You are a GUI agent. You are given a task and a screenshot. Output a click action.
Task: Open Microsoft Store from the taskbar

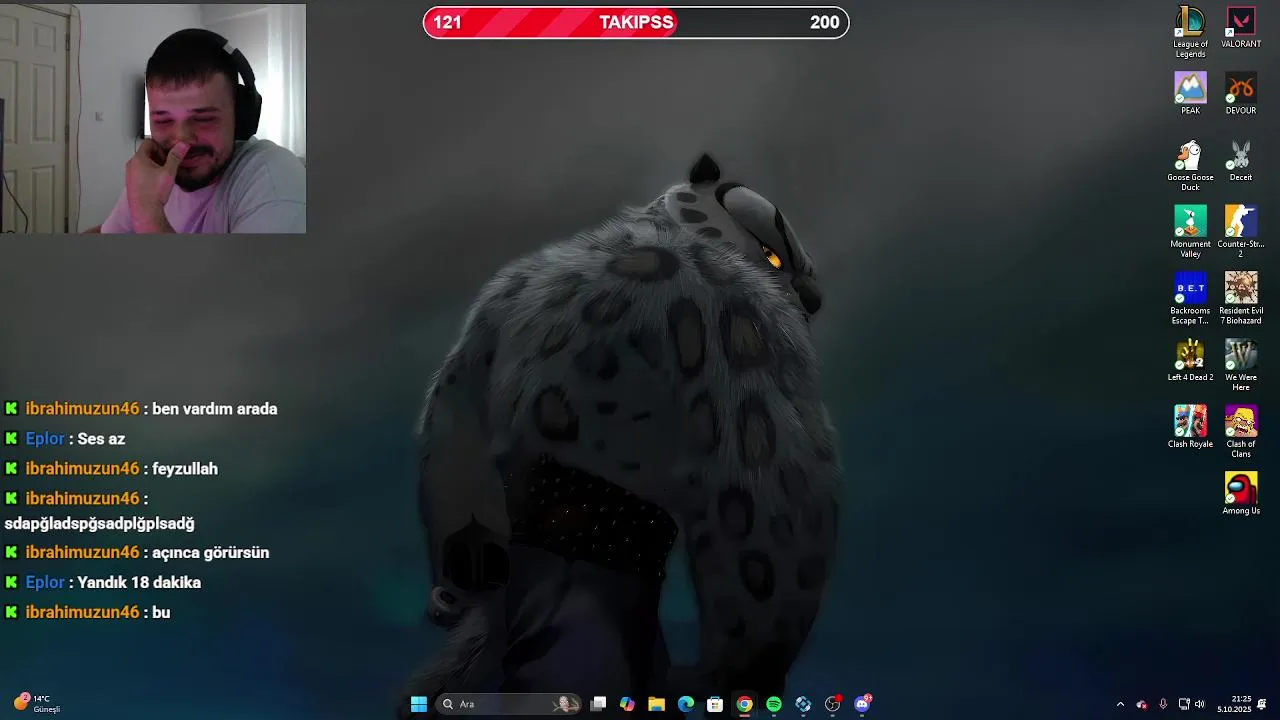click(715, 704)
